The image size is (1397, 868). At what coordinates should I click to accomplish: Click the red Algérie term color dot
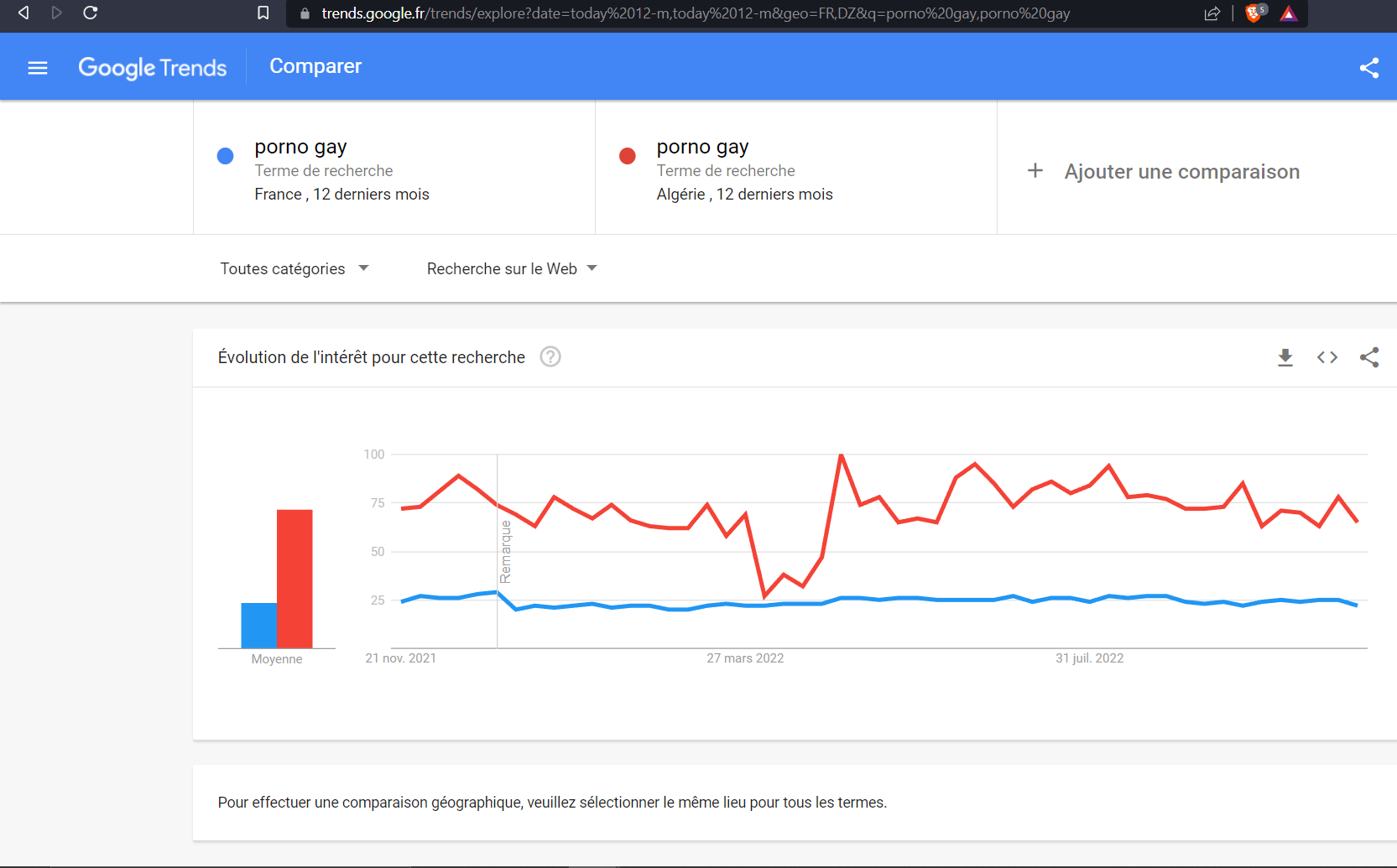(627, 156)
